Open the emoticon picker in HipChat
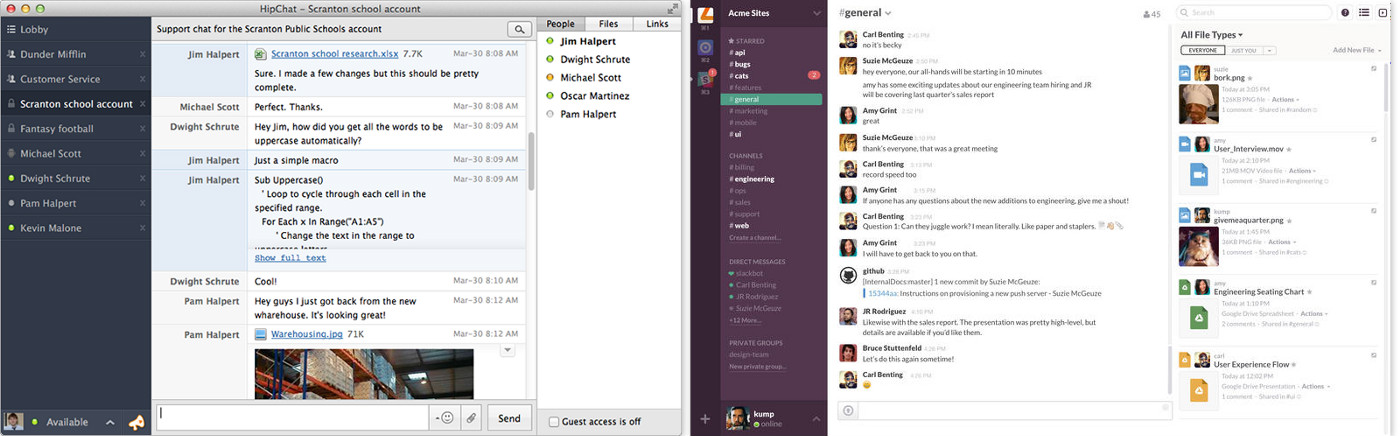1400x436 pixels. (x=445, y=418)
